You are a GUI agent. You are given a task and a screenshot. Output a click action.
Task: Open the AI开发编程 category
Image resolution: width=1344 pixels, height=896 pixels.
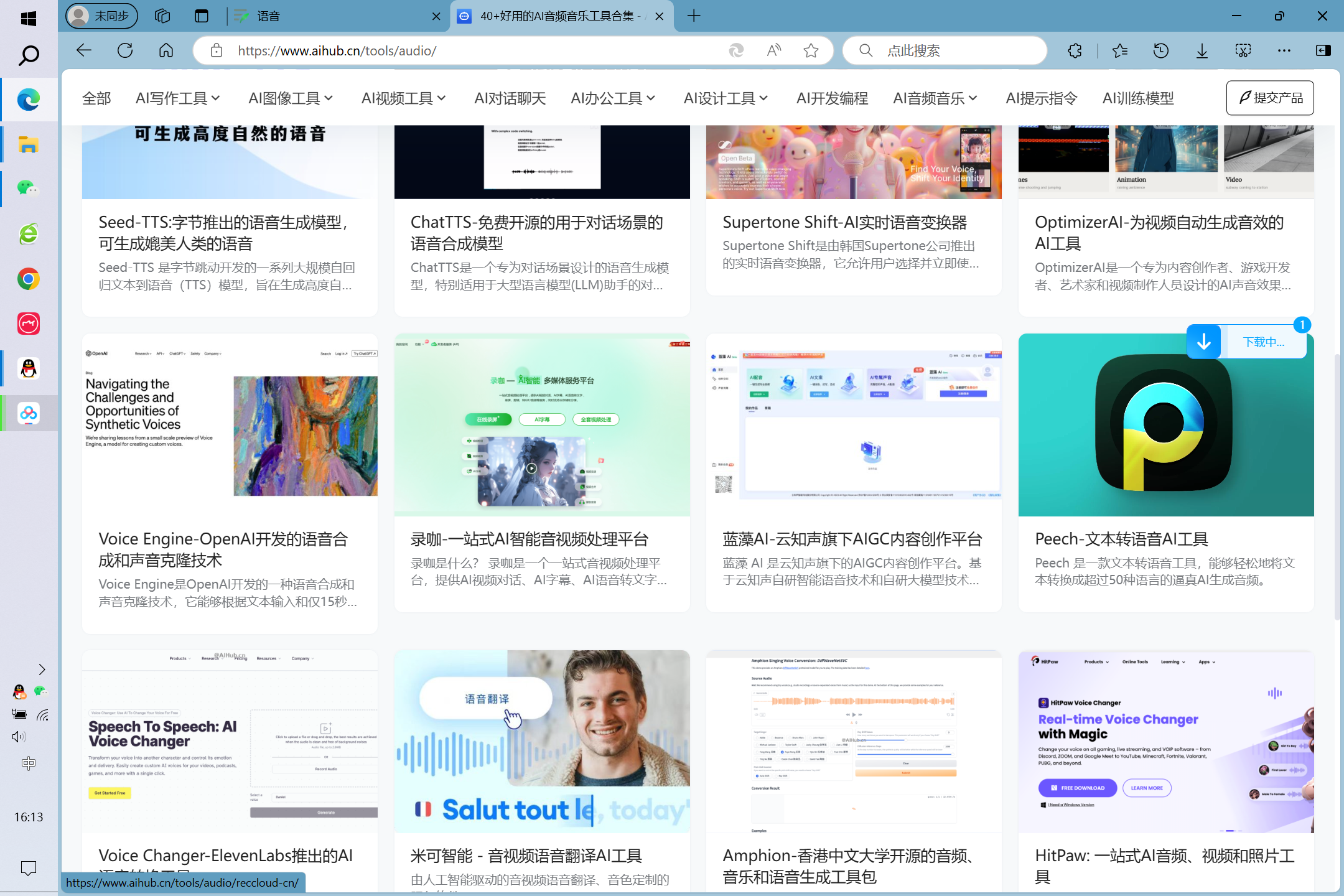point(832,98)
